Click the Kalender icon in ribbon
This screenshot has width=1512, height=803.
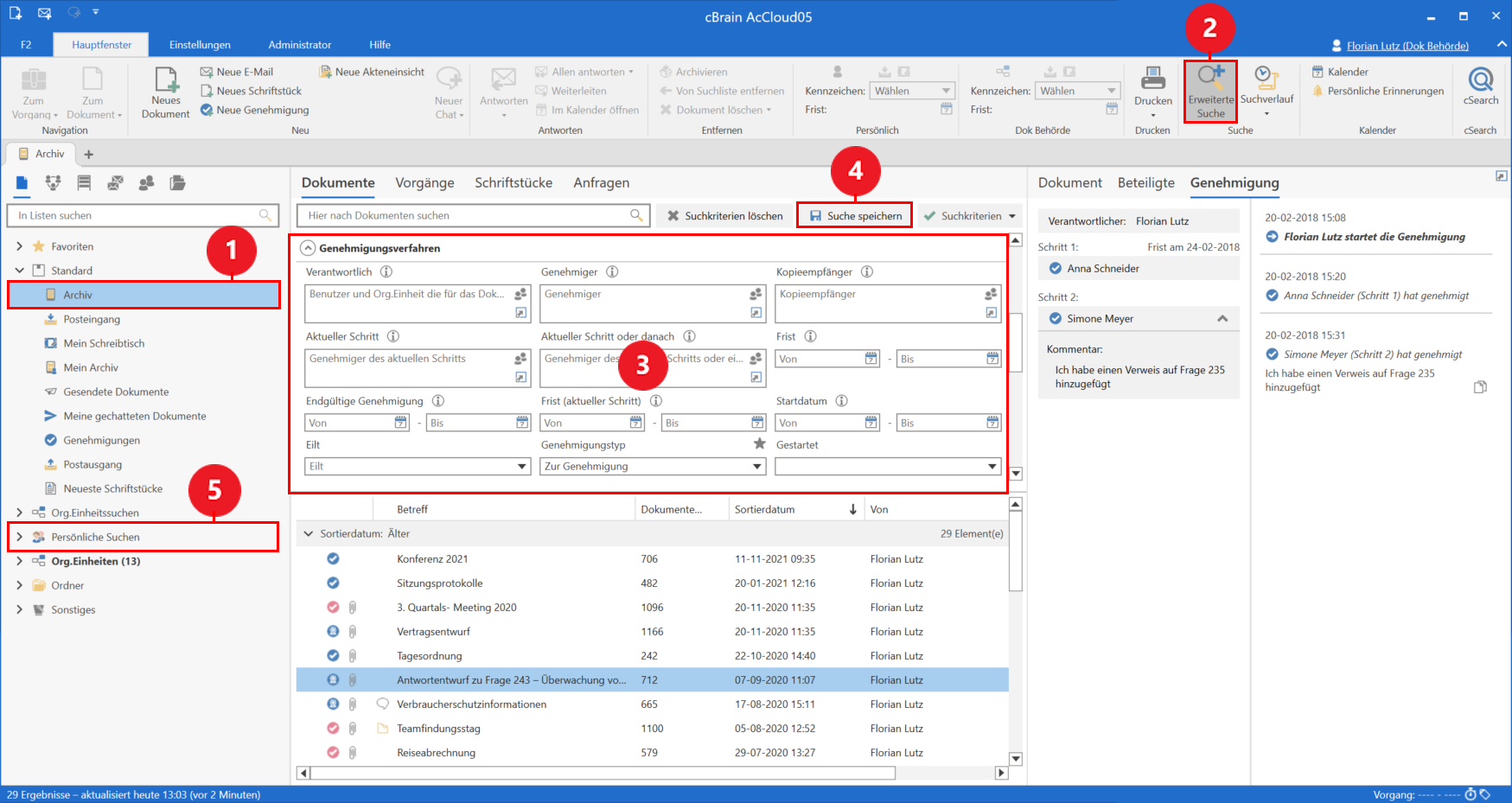pyautogui.click(x=1318, y=72)
